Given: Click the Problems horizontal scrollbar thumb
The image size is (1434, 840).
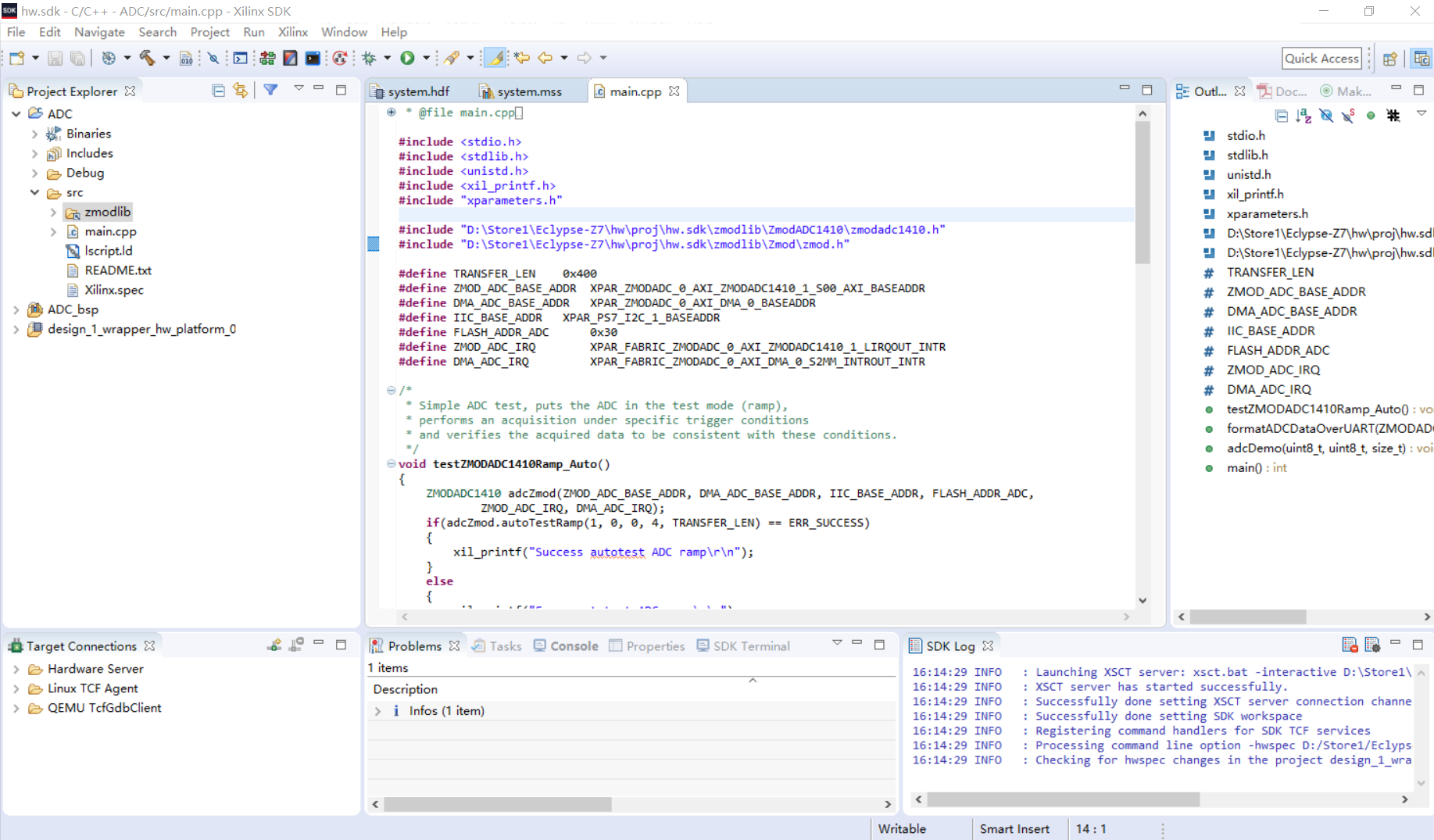Looking at the screenshot, I should tap(498, 804).
